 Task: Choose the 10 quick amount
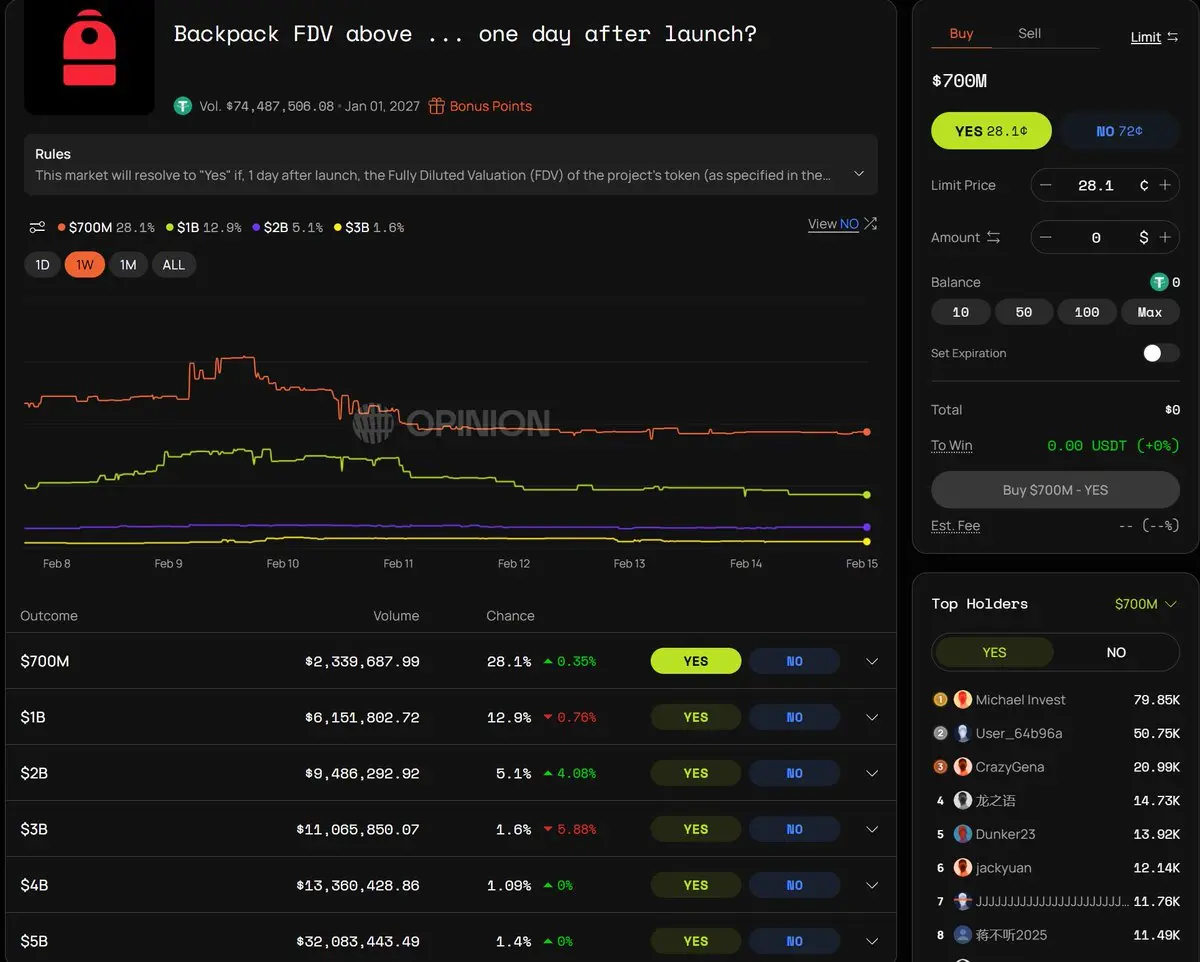coord(961,312)
